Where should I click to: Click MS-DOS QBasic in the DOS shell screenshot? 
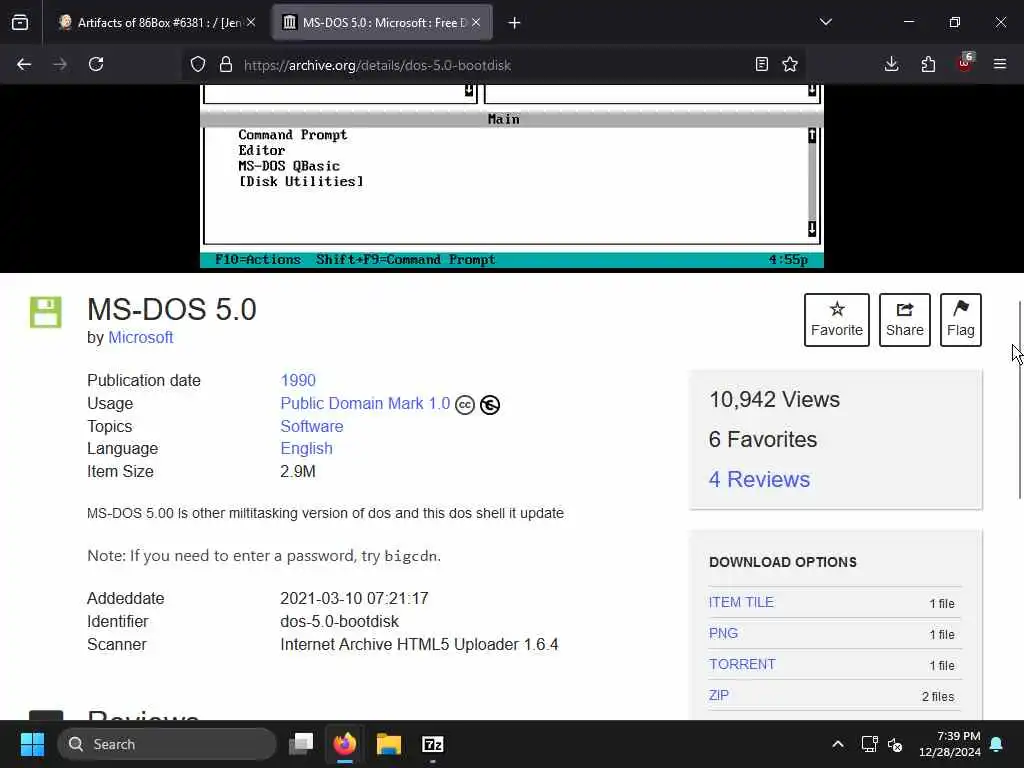click(x=289, y=166)
